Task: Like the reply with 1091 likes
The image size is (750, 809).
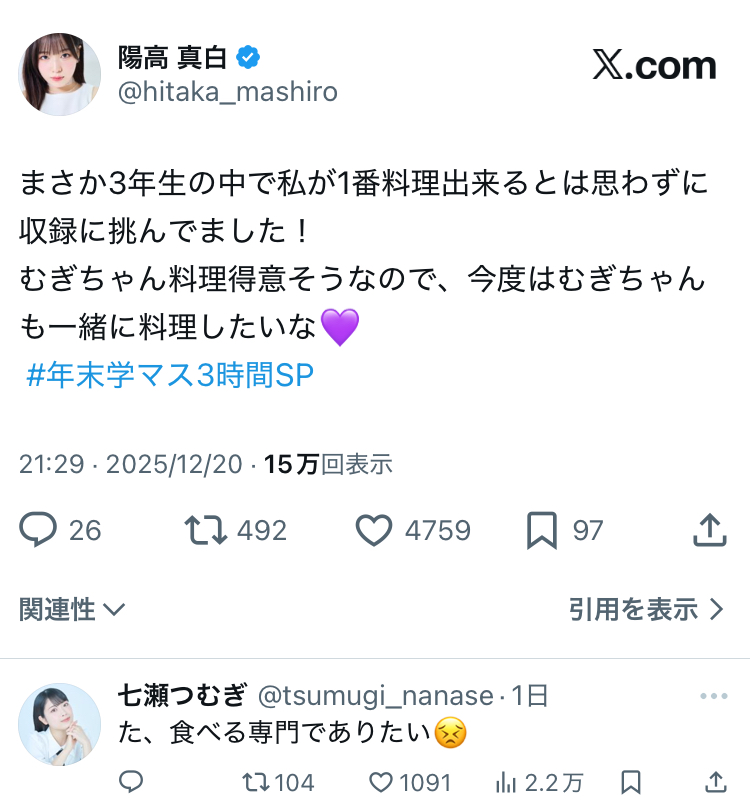Action: [380, 782]
